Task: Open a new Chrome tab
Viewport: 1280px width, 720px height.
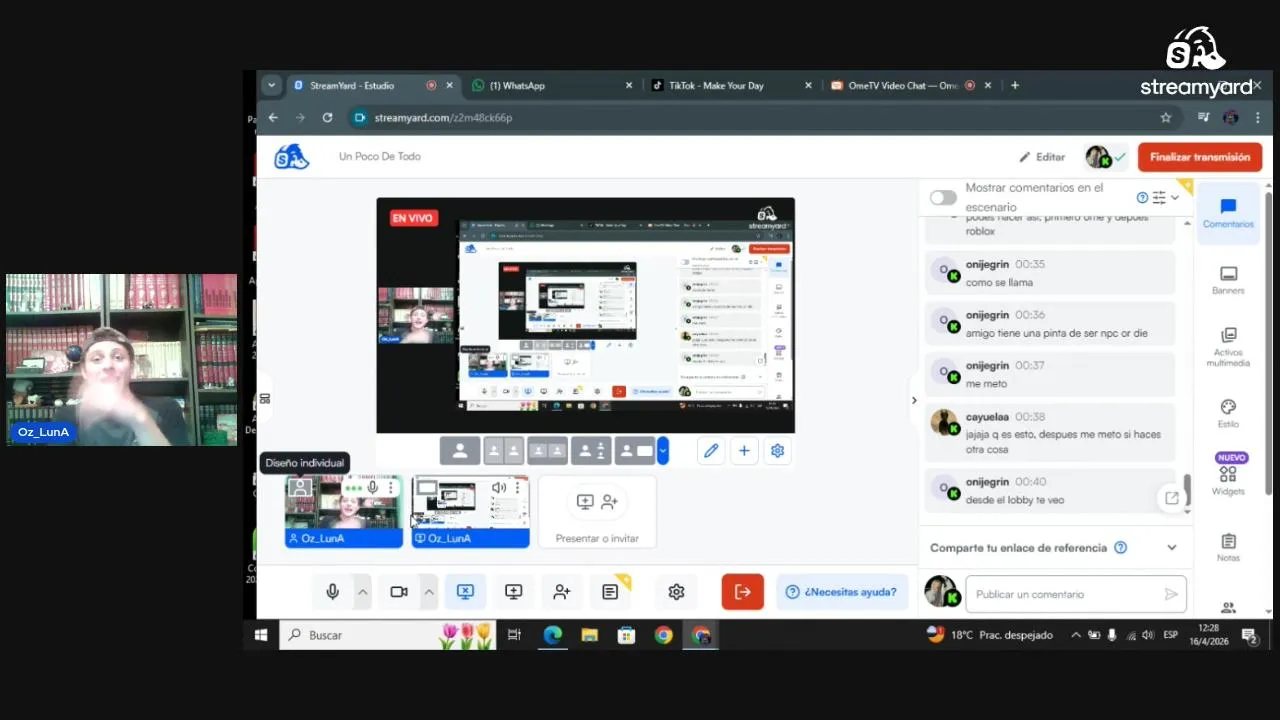Action: coord(1015,85)
